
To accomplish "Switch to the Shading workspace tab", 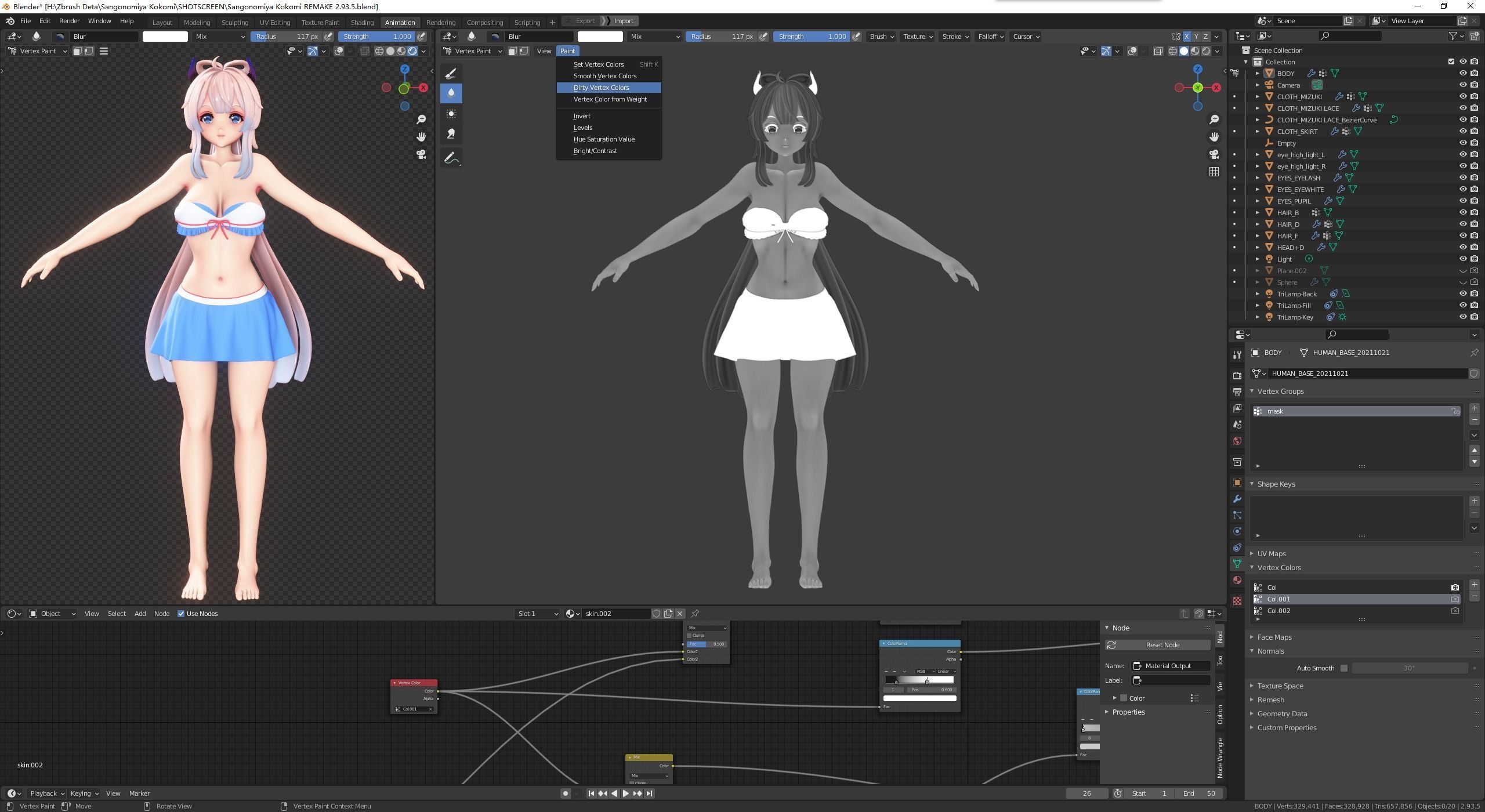I will click(x=362, y=22).
